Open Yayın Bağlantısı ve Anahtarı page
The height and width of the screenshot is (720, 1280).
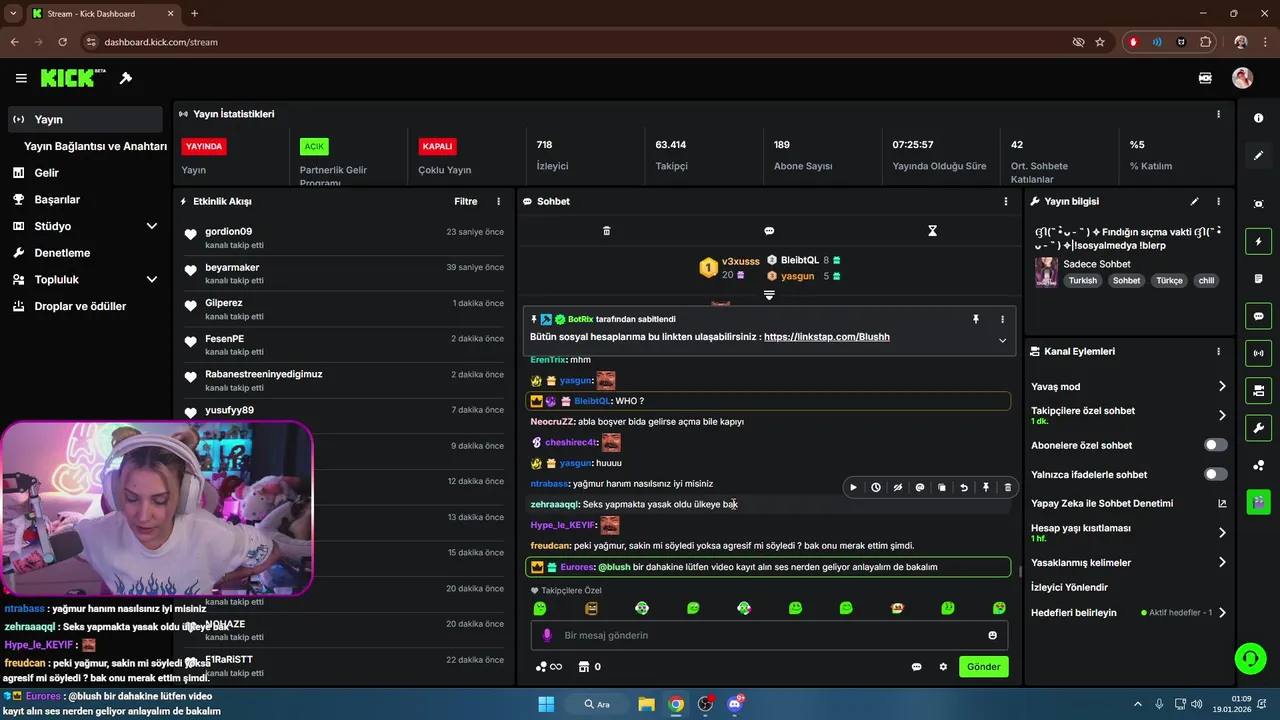pyautogui.click(x=95, y=146)
